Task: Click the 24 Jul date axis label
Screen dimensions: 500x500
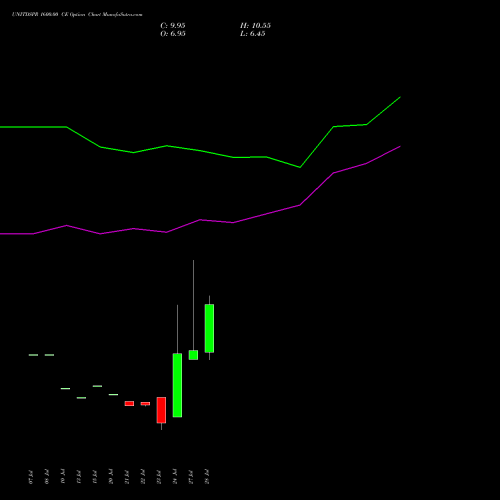Action: coord(175,477)
